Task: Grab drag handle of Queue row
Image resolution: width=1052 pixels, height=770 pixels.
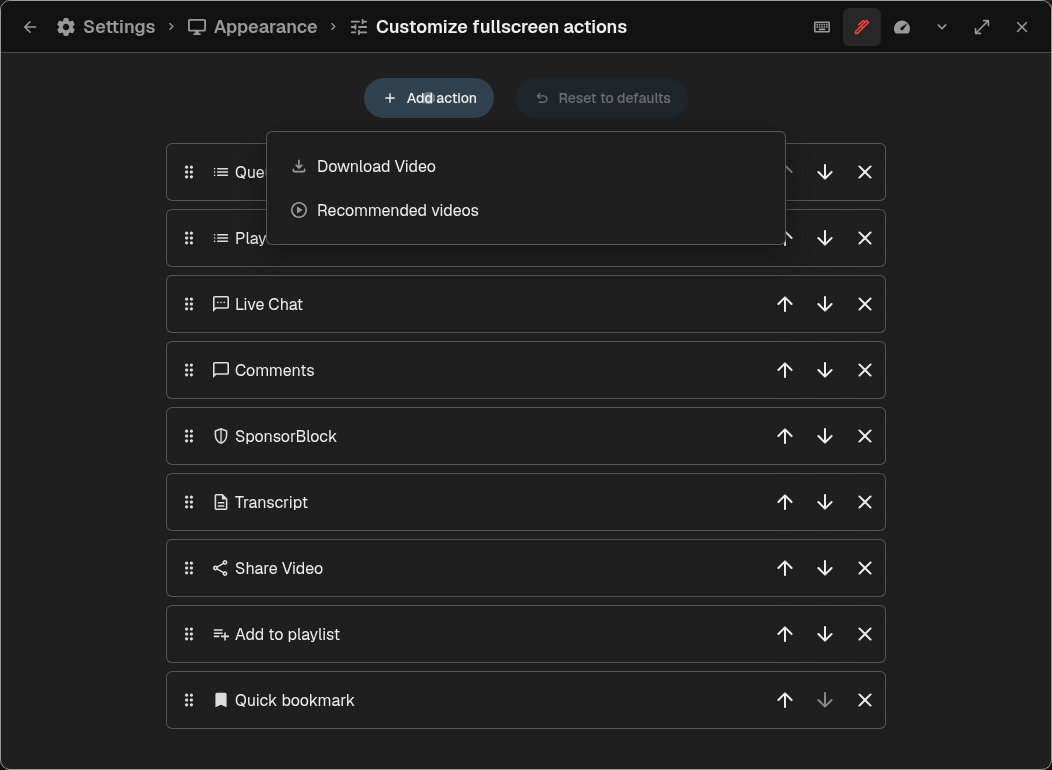Action: [189, 172]
